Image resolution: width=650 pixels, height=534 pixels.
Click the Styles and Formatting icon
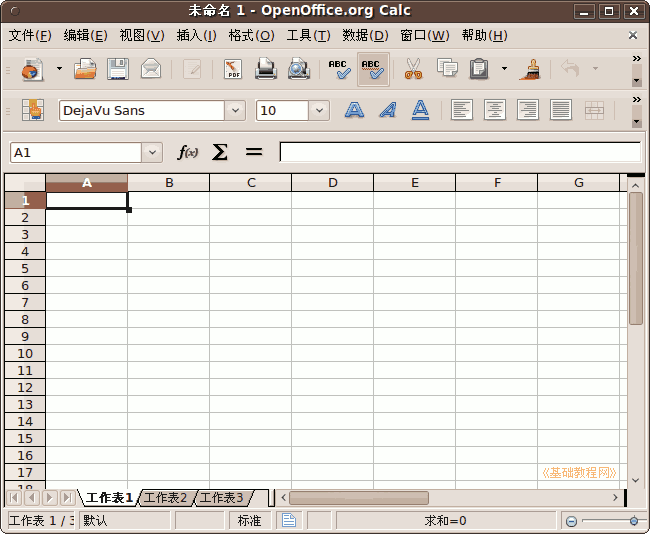click(x=33, y=110)
